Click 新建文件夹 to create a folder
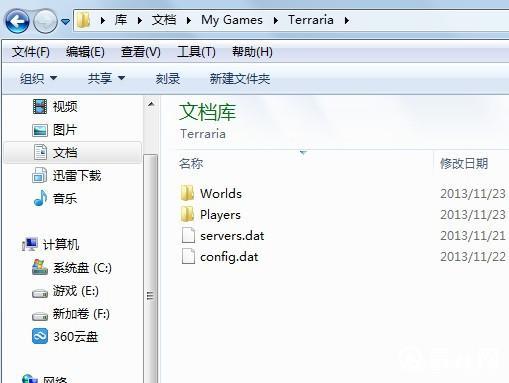509x383 pixels. coord(240,79)
